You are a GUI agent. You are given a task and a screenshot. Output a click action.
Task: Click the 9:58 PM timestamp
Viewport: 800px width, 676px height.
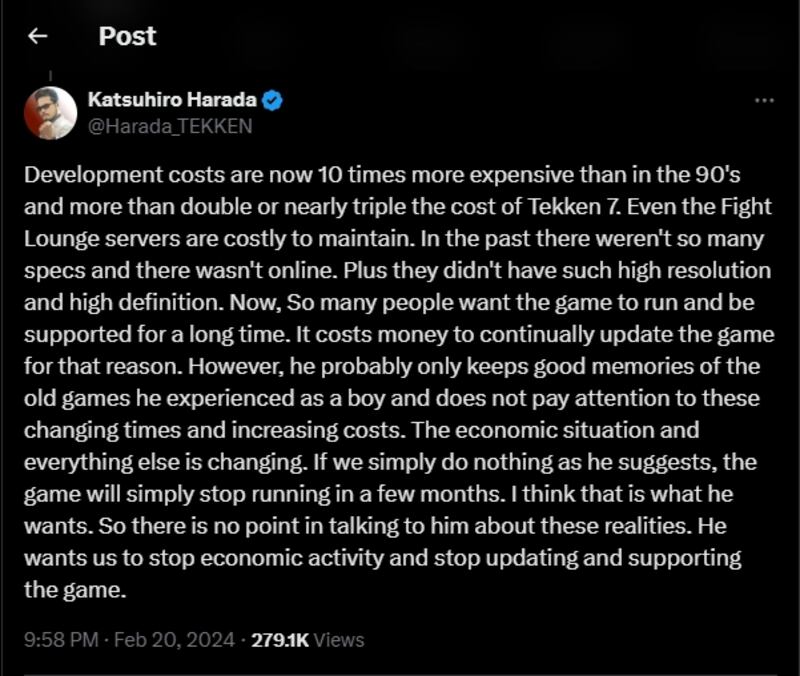pyautogui.click(x=61, y=640)
